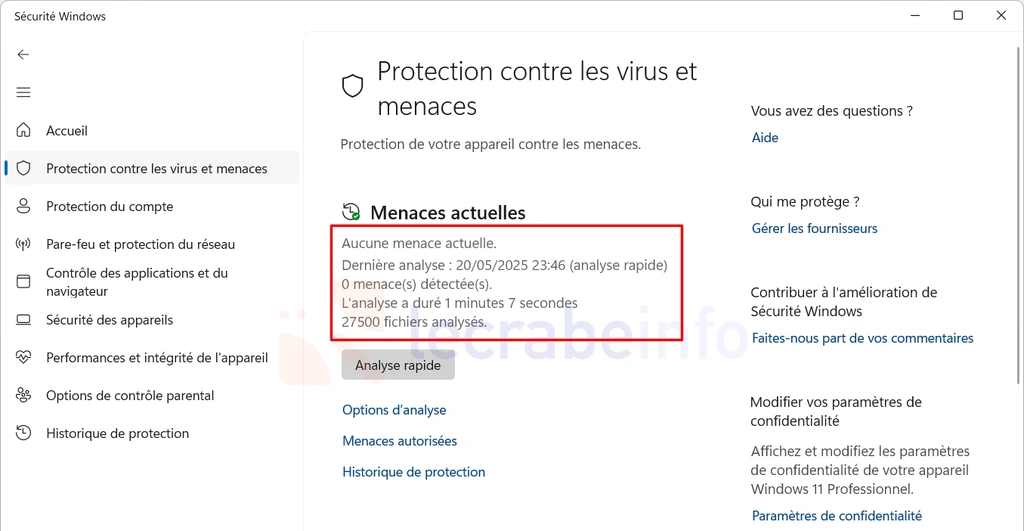
Task: Click the Protection du compte person icon
Action: pyautogui.click(x=24, y=206)
